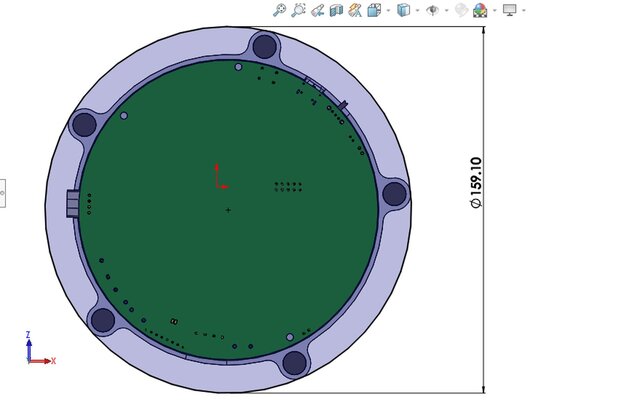Click the Zoom to Fit icon
Screen dimensions: 640x402
tap(279, 10)
